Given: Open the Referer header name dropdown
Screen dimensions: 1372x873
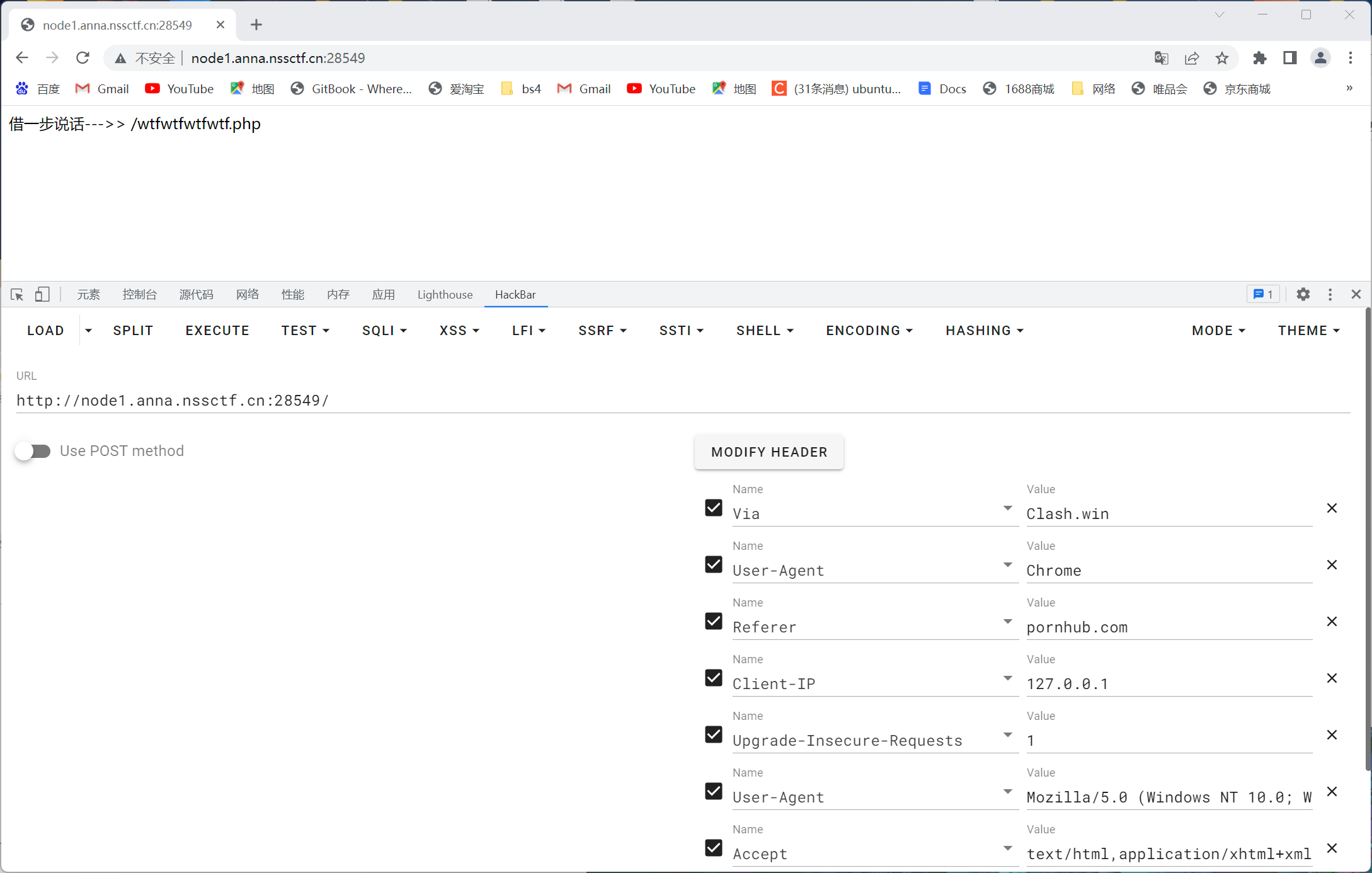Looking at the screenshot, I should 1007,622.
